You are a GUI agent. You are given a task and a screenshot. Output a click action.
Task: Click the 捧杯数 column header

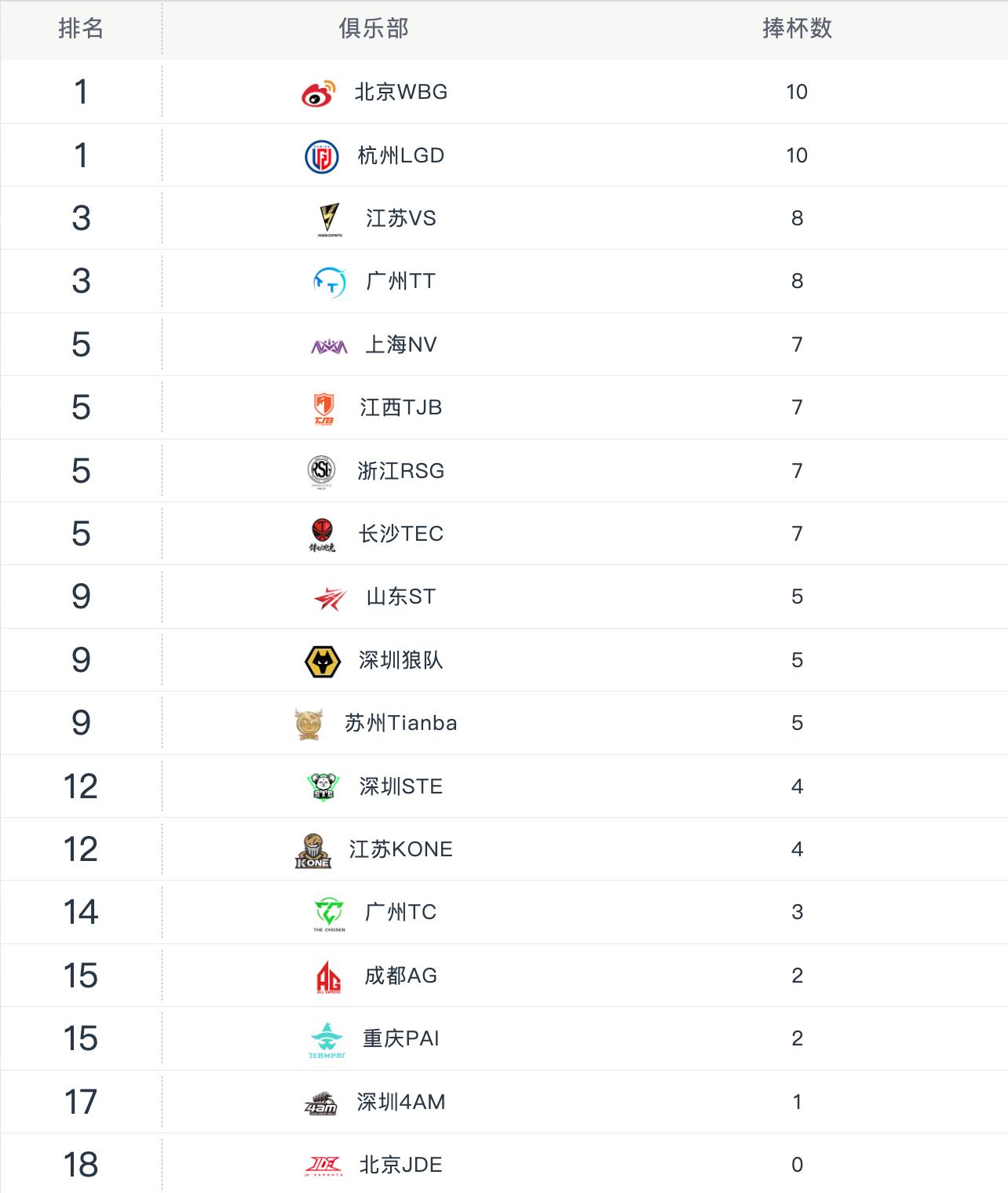(797, 29)
